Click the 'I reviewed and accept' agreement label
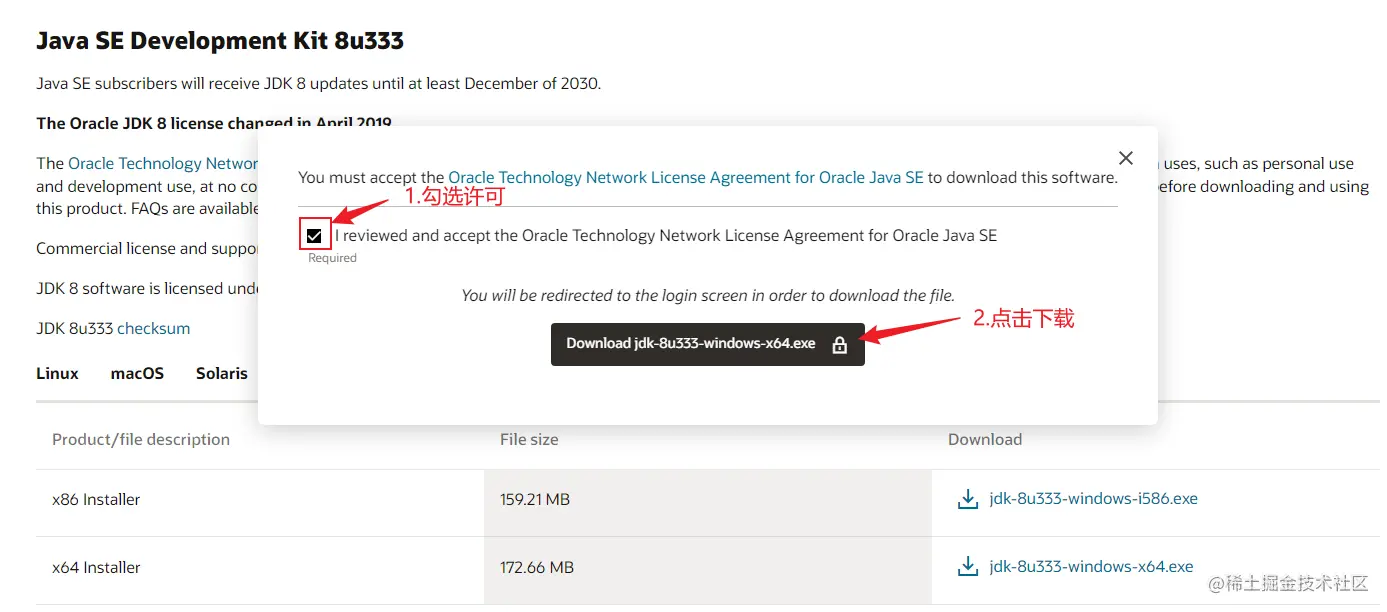Screen dimensions: 1387x612 point(666,236)
